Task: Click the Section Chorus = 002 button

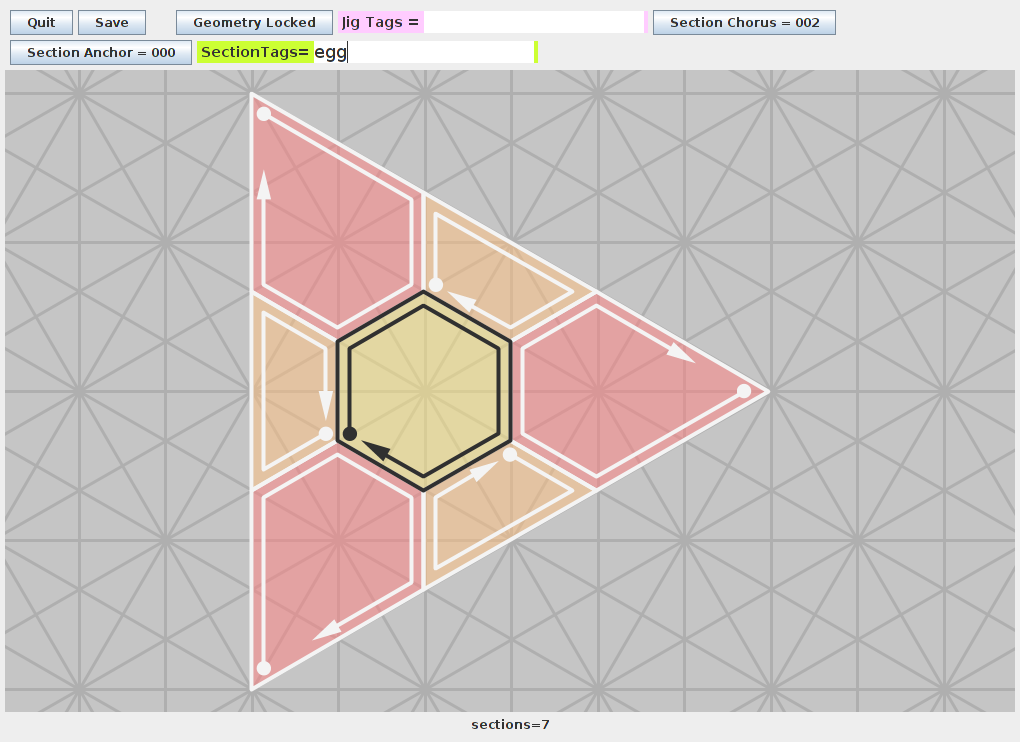Action: (744, 23)
